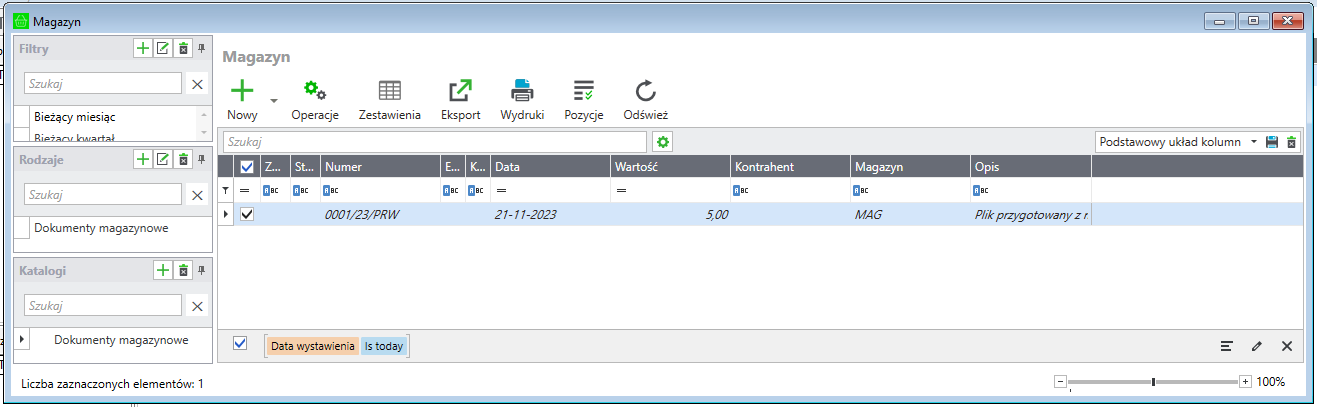Image resolution: width=1317 pixels, height=407 pixels.
Task: Refresh list with Odśwież
Action: click(x=645, y=91)
